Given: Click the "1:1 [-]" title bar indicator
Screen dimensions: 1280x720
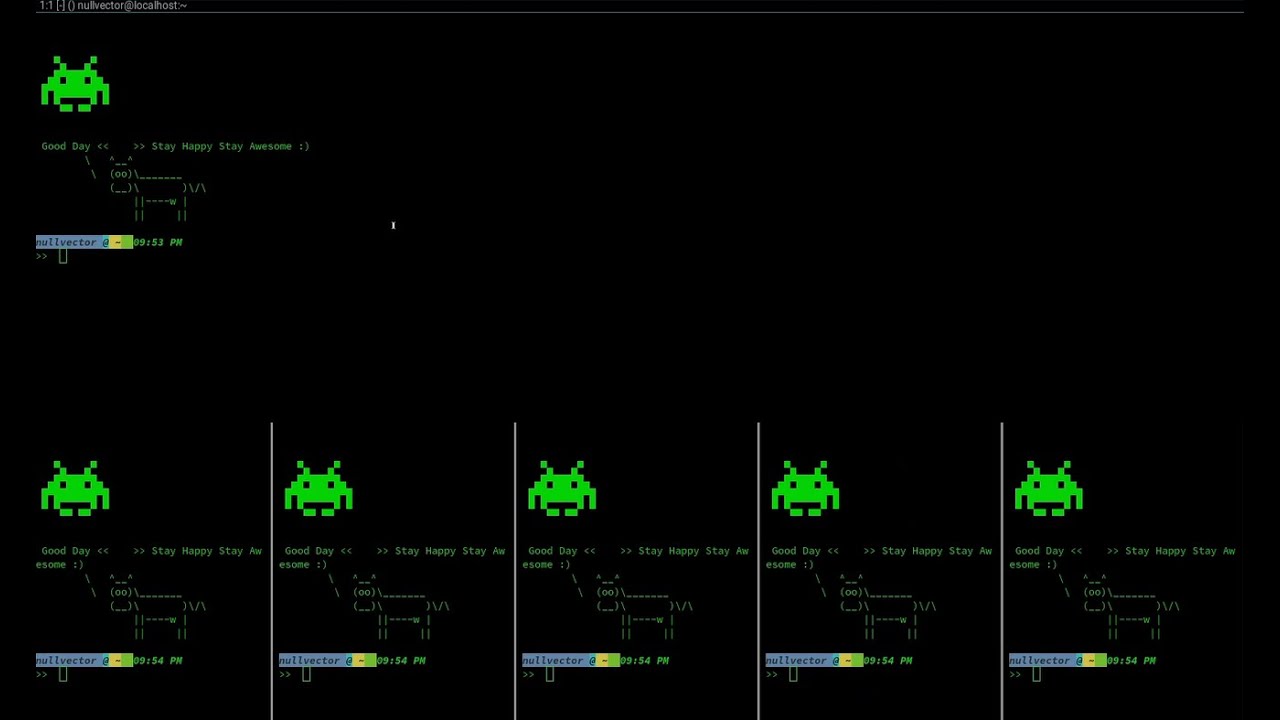Looking at the screenshot, I should point(52,6).
